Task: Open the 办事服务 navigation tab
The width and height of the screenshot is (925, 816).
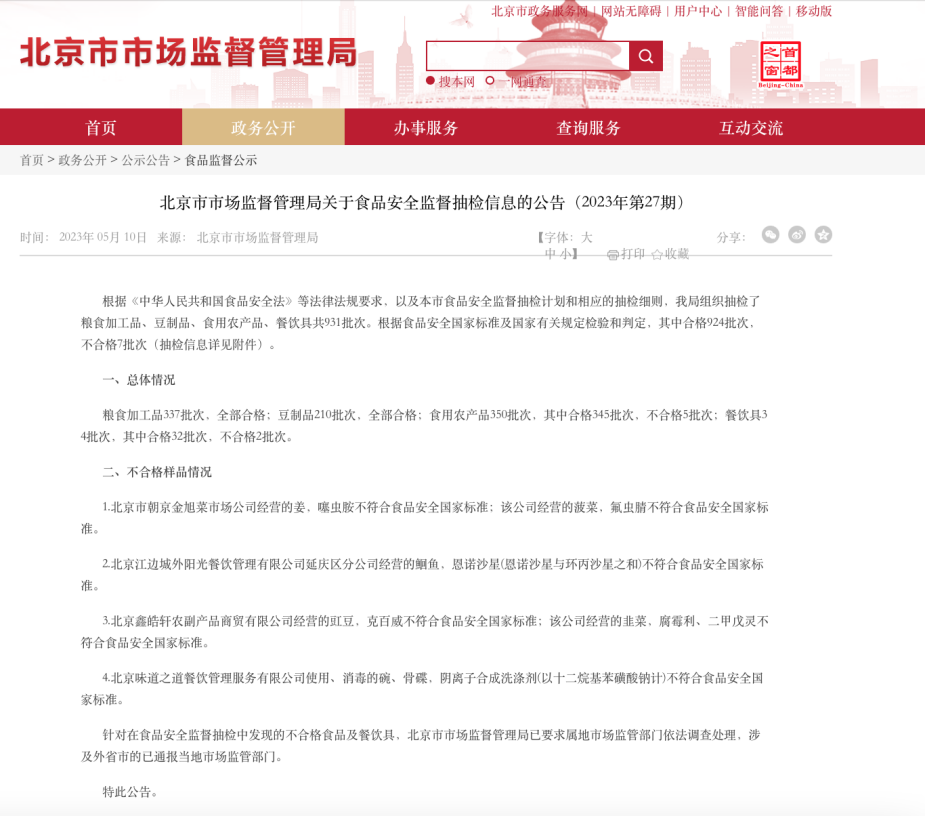Action: click(425, 127)
